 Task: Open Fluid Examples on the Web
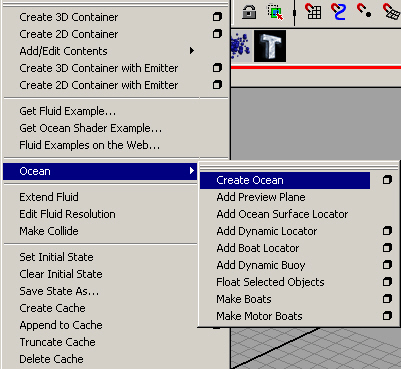[89, 145]
